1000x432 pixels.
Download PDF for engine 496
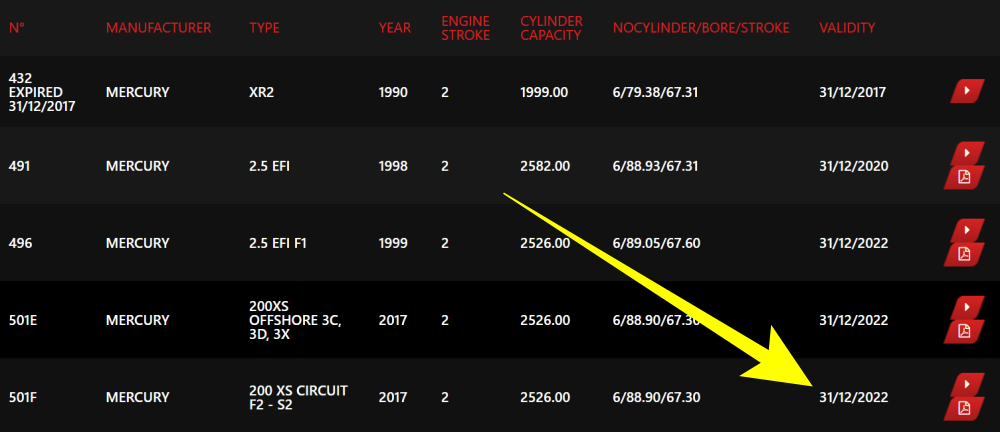pyautogui.click(x=964, y=254)
